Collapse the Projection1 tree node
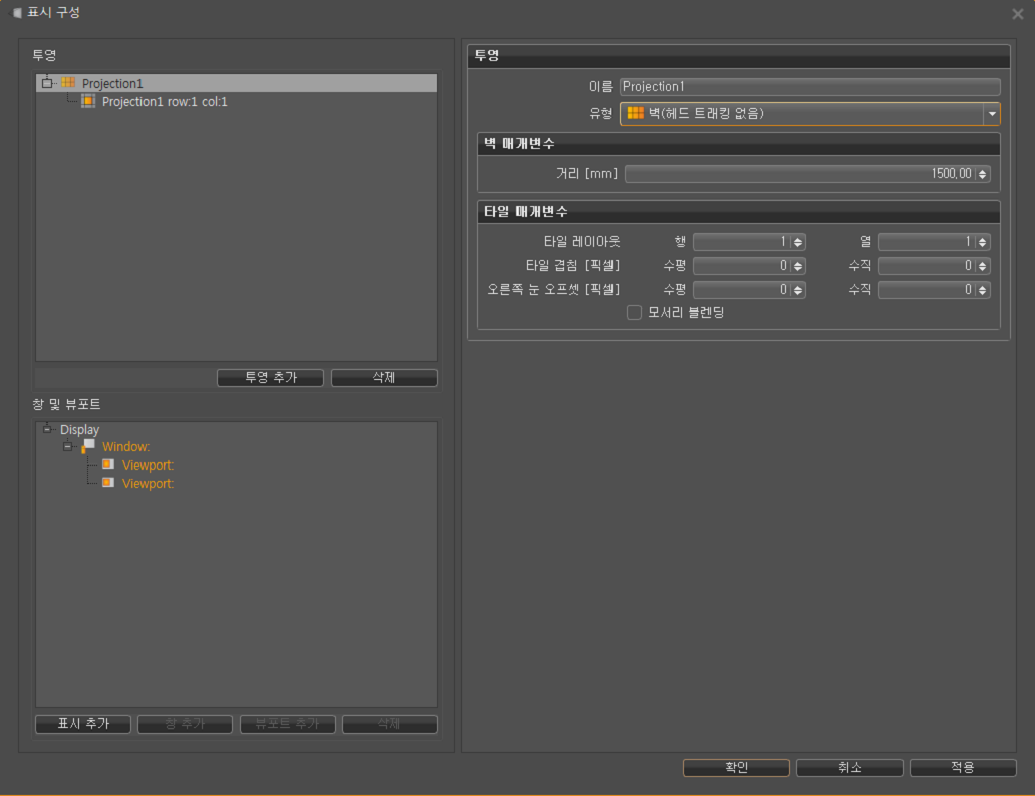 [47, 83]
